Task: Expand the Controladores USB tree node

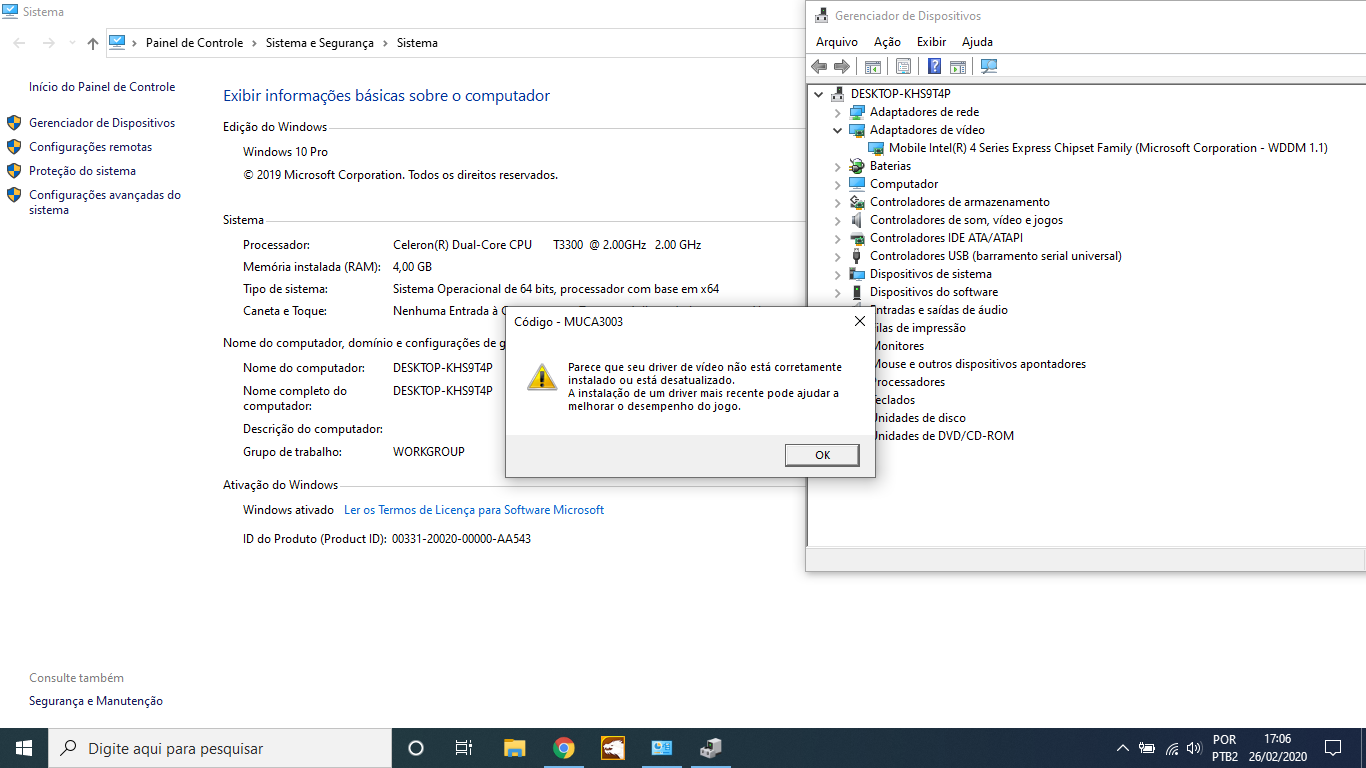Action: [x=838, y=256]
